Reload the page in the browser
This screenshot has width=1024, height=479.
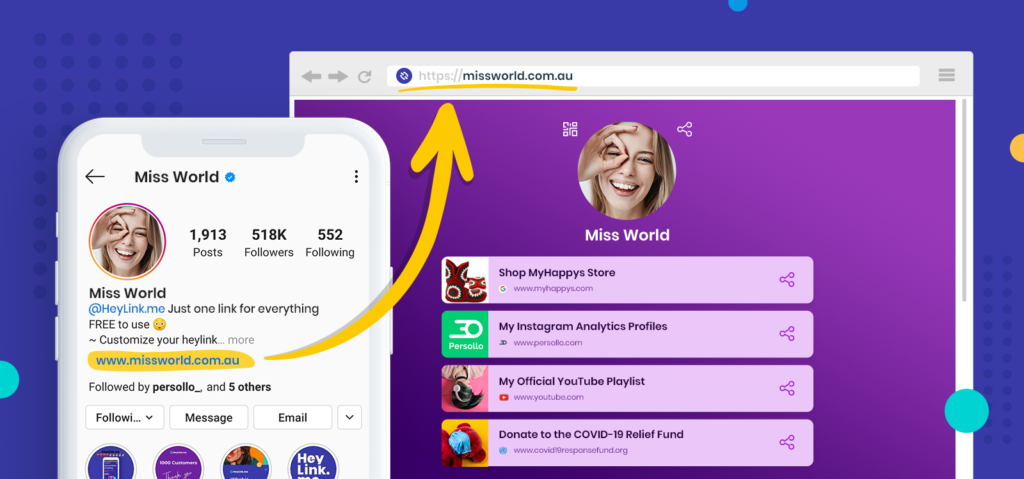[365, 76]
